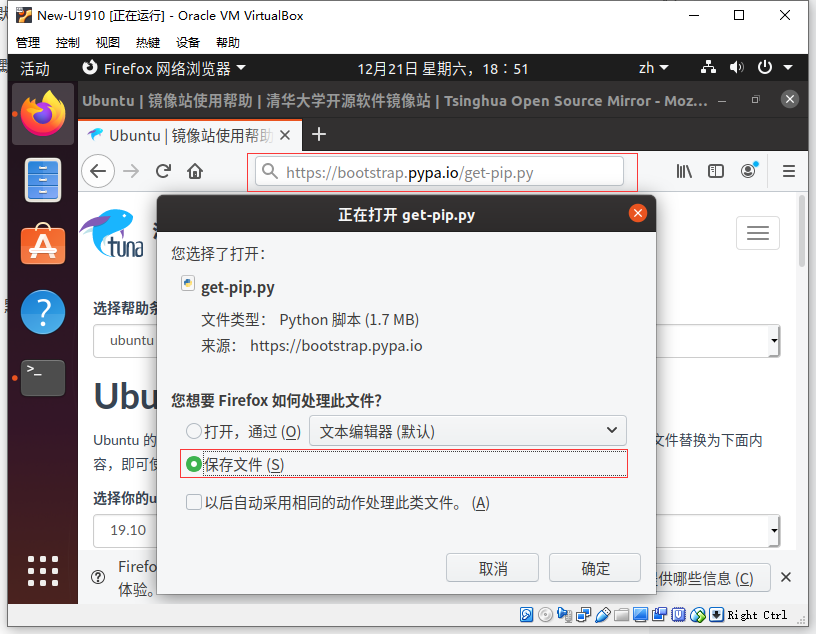Open the VirtualBox 视图 menu

click(x=108, y=42)
